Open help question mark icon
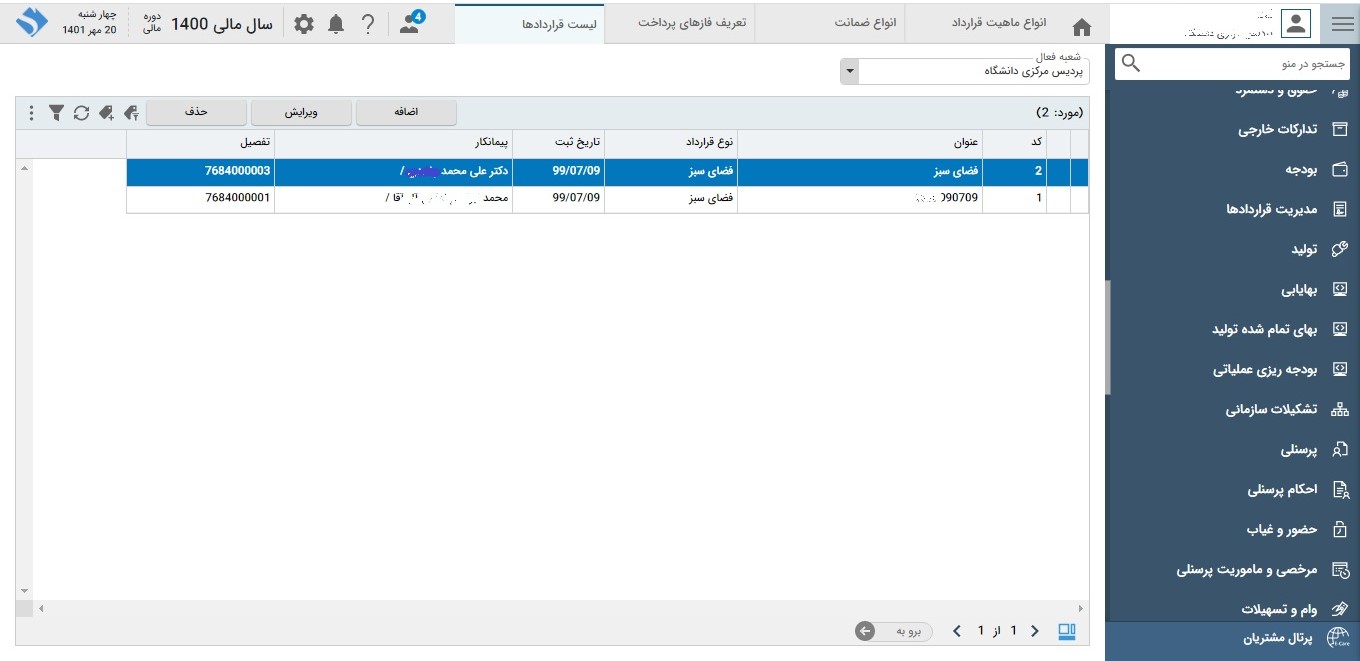The height and width of the screenshot is (661, 1360). click(x=368, y=24)
